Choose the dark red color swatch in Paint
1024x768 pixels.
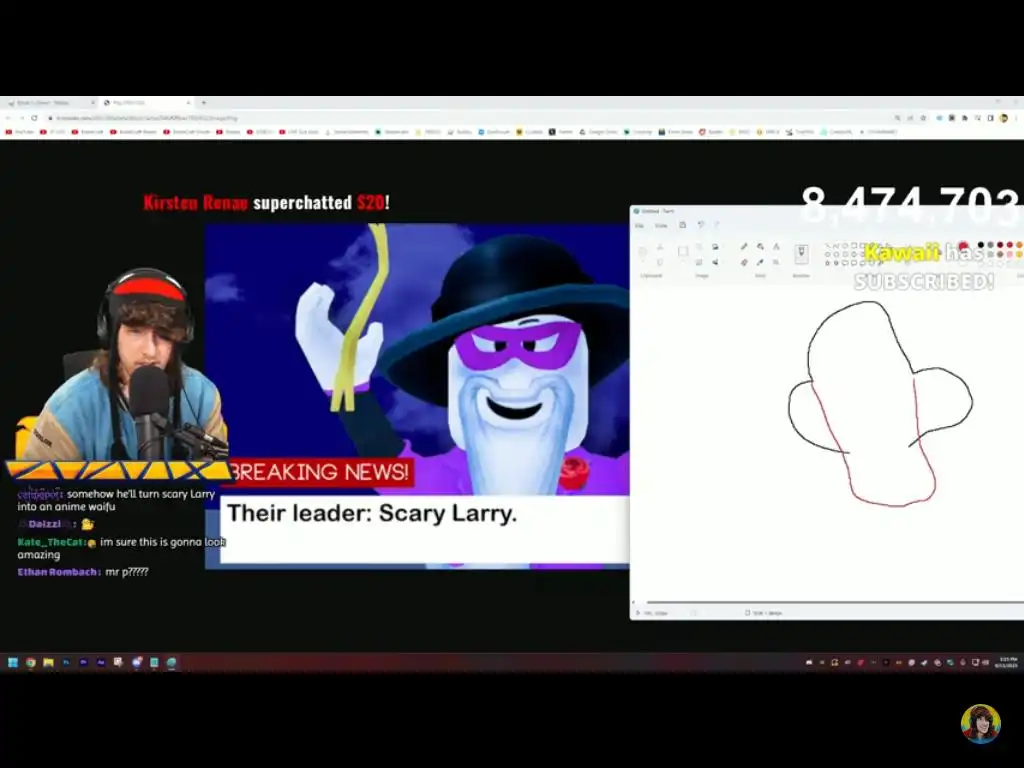[x=1000, y=245]
